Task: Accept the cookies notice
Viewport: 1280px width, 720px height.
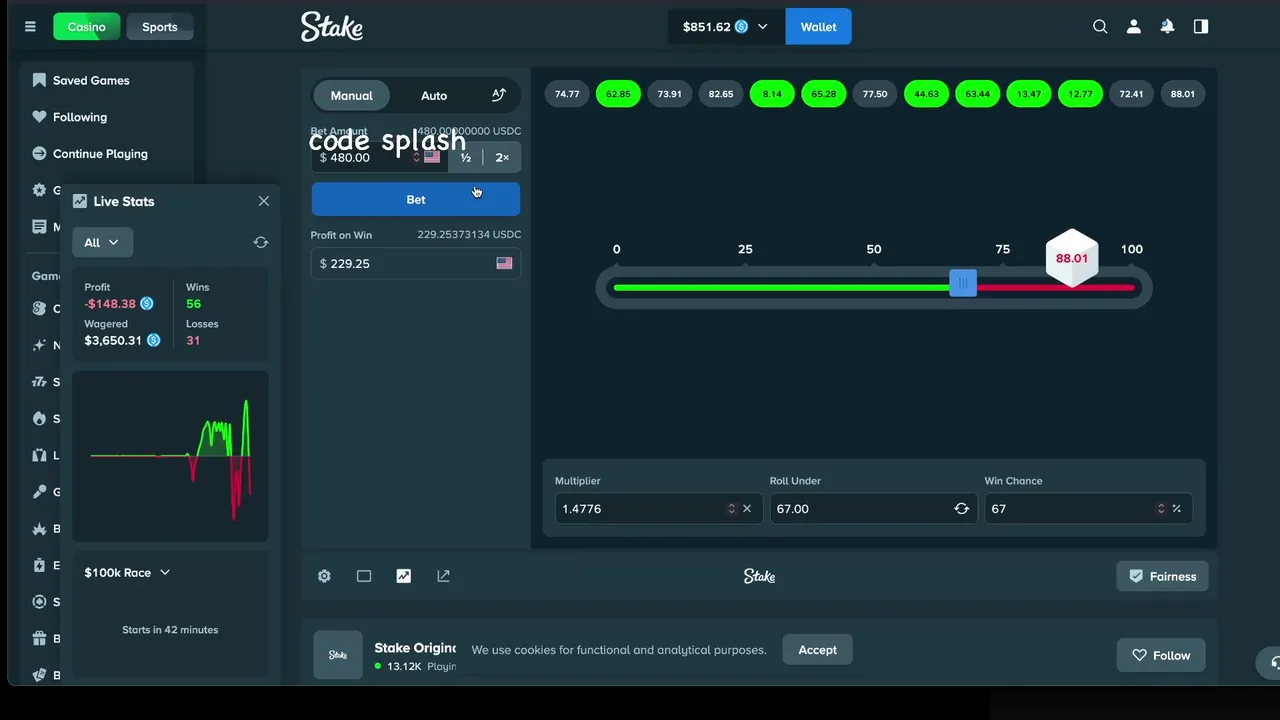Action: 817,650
